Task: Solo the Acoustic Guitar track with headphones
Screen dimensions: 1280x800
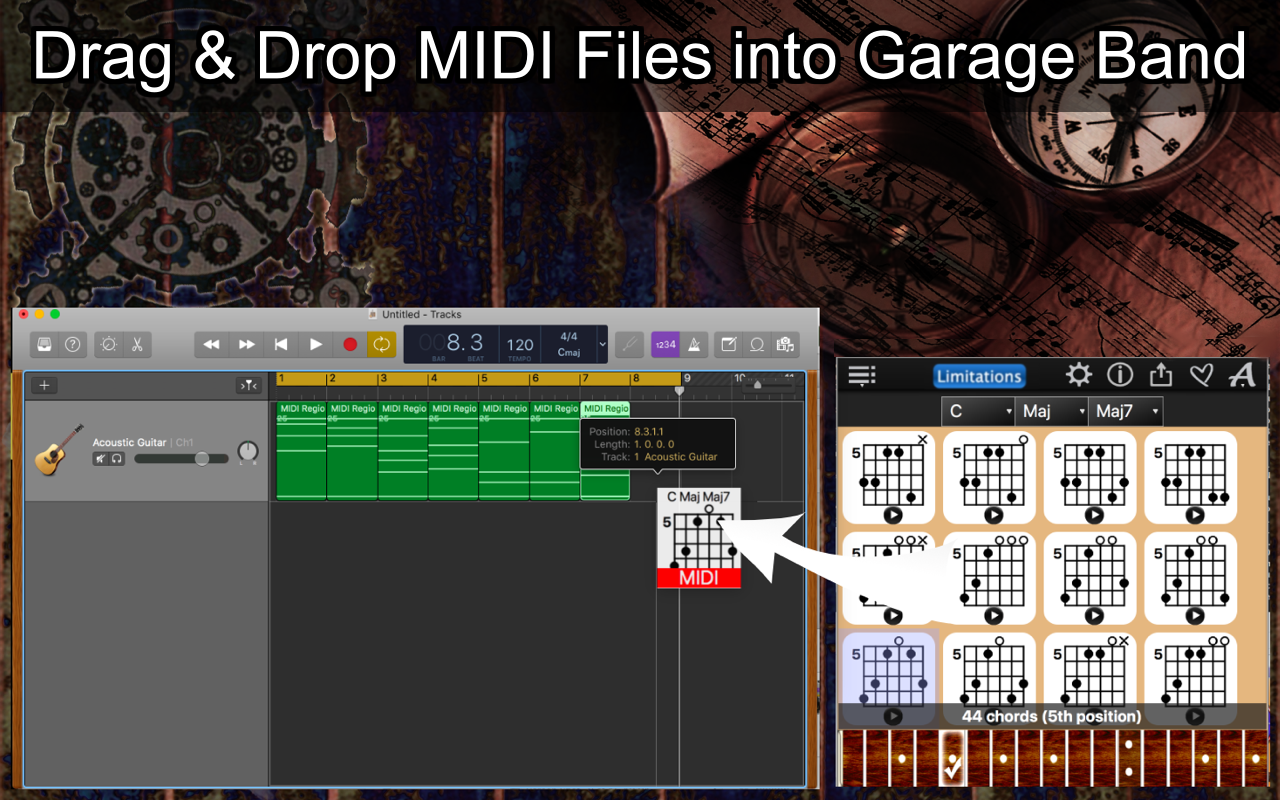Action: point(116,458)
